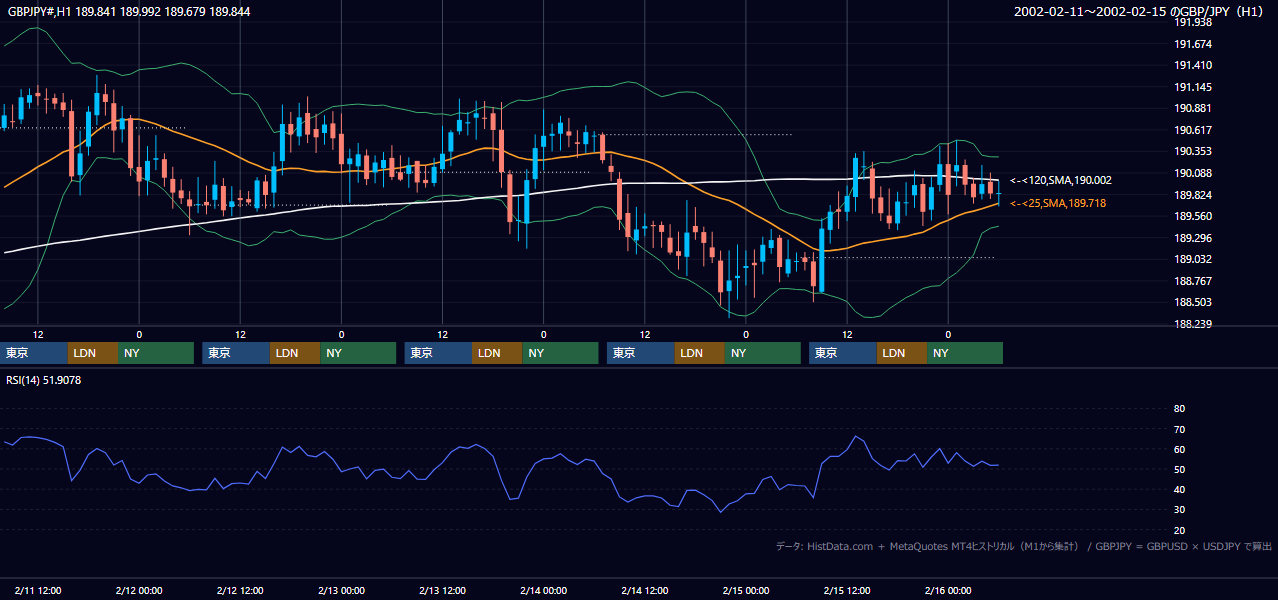1278x600 pixels.
Task: Click the RSI scale value 50
Action: [1179, 469]
